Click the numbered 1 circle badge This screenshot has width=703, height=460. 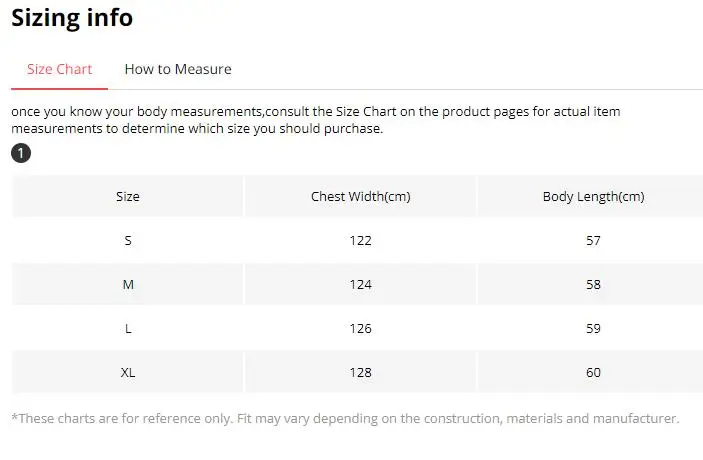21,153
